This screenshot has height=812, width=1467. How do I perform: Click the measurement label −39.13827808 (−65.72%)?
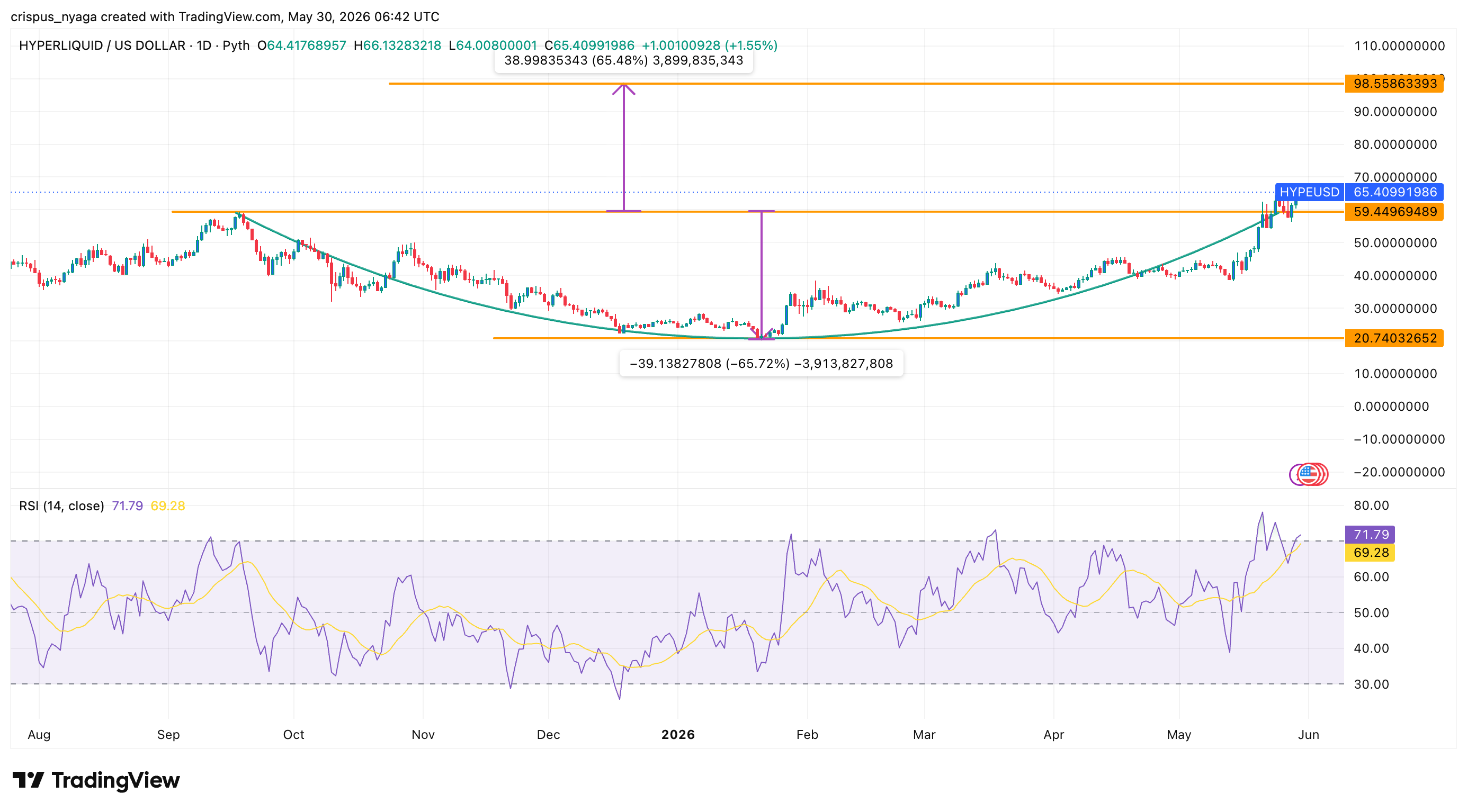(x=761, y=364)
